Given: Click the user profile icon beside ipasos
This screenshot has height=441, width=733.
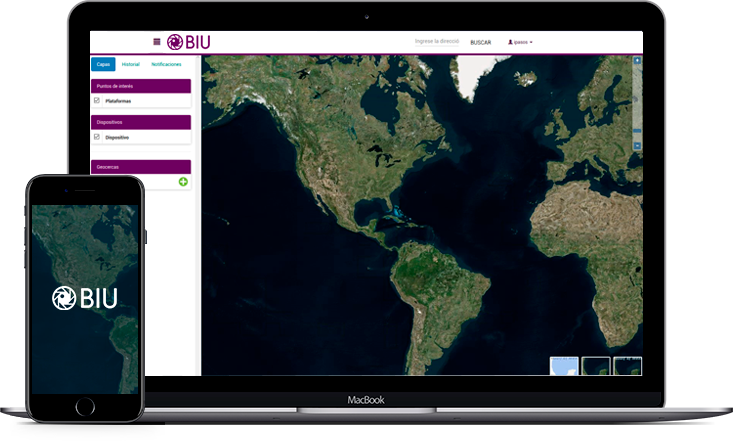Looking at the screenshot, I should coord(511,42).
